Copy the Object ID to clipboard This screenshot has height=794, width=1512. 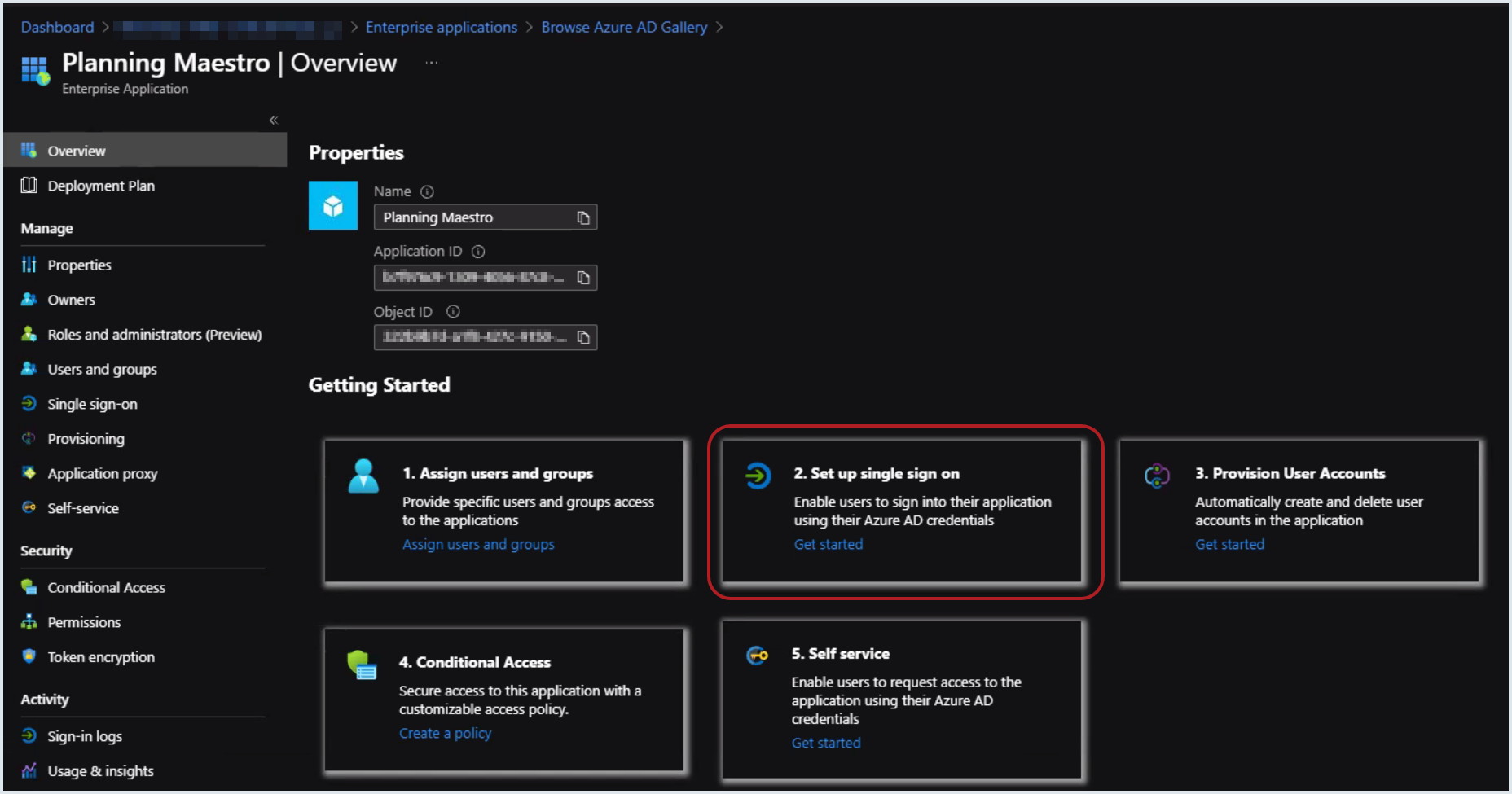[x=583, y=337]
